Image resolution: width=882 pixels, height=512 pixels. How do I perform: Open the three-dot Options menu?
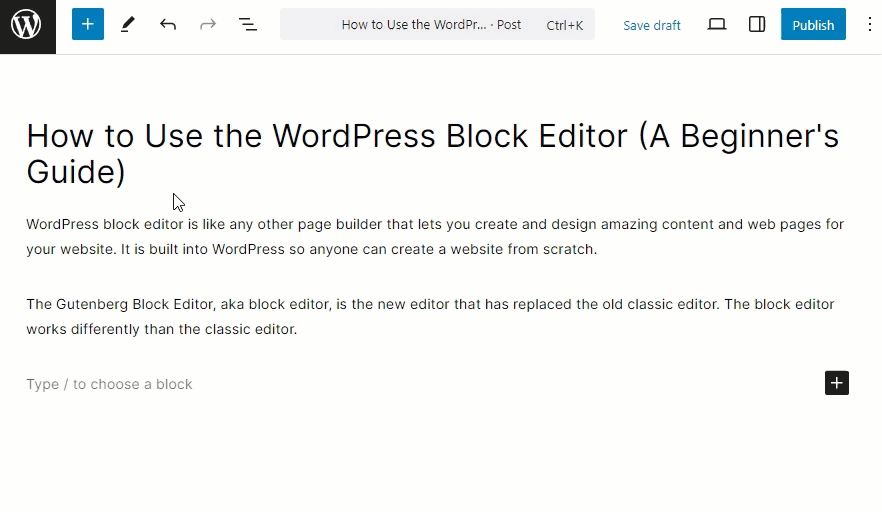(x=870, y=24)
